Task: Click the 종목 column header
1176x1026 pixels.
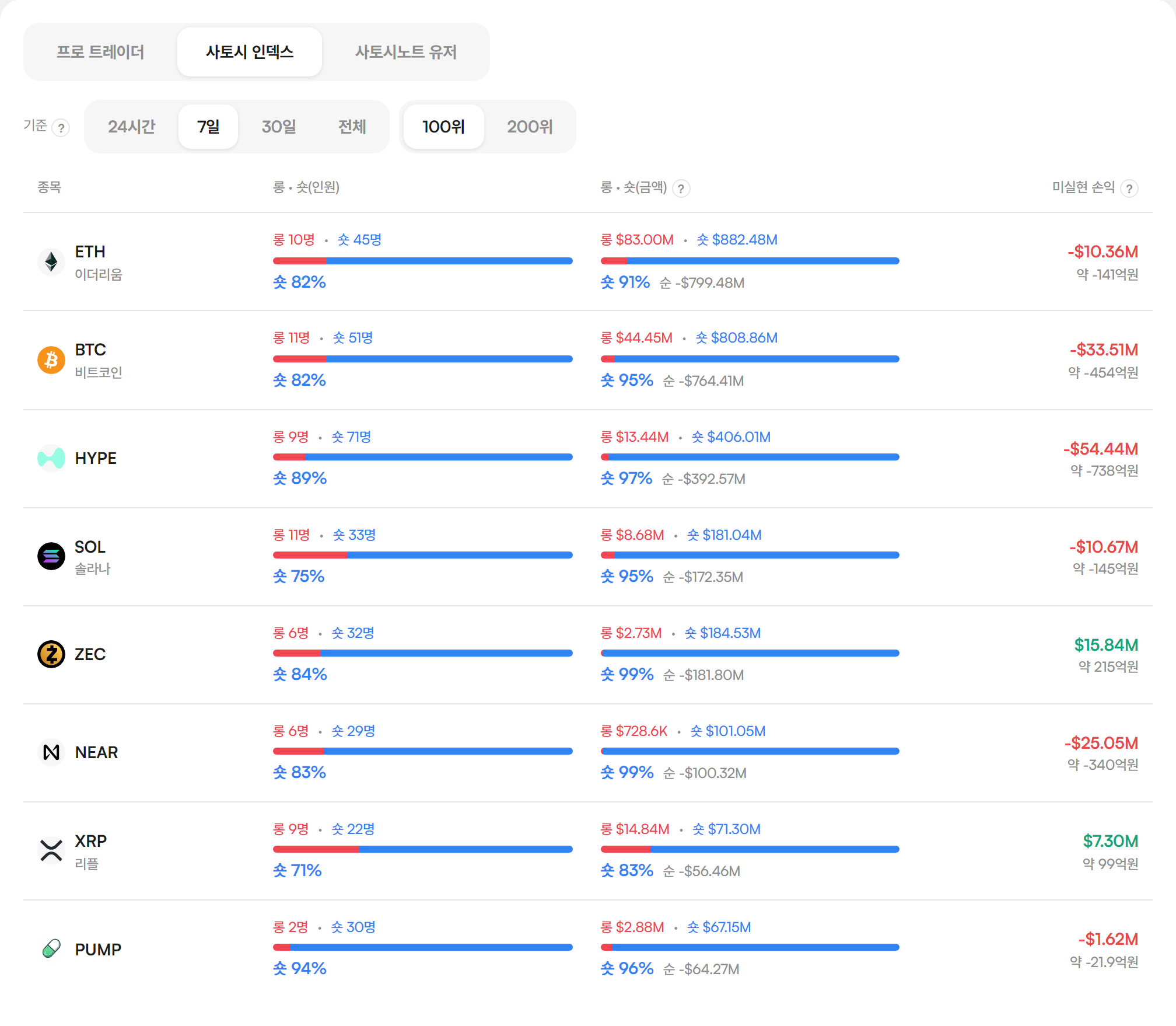Action: [x=50, y=187]
